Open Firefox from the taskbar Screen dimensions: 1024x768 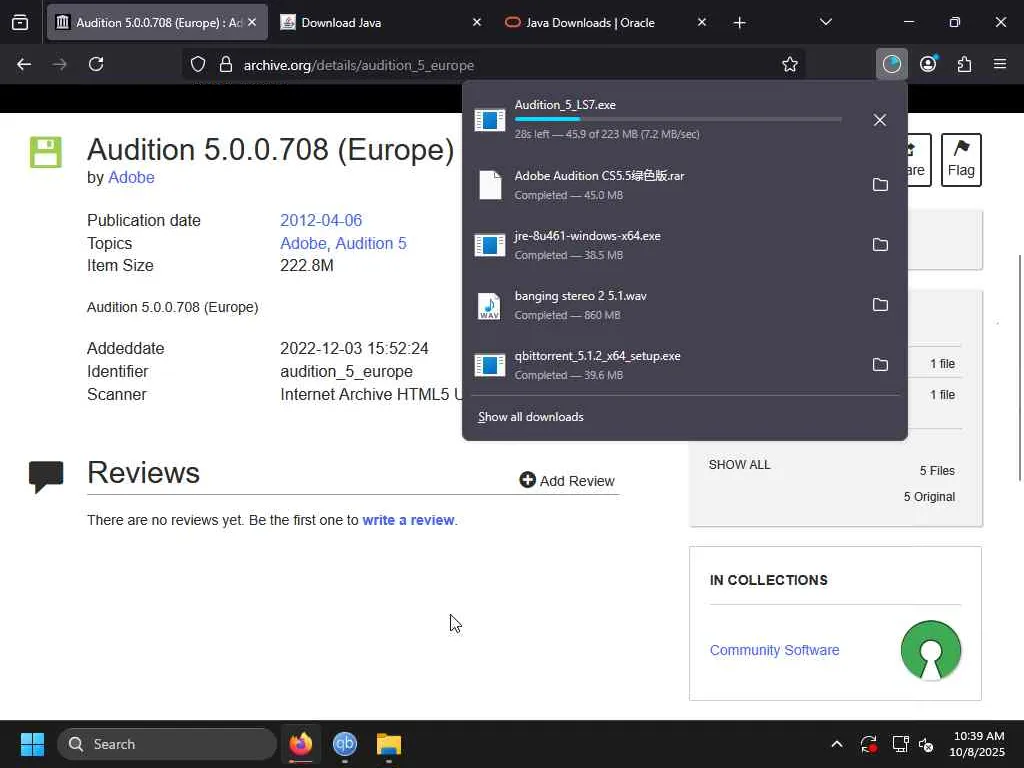coord(301,744)
